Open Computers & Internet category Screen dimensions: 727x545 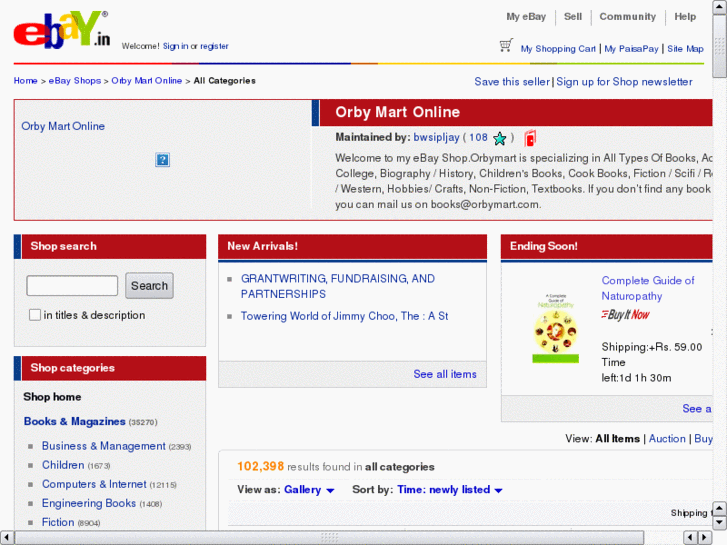click(x=94, y=484)
